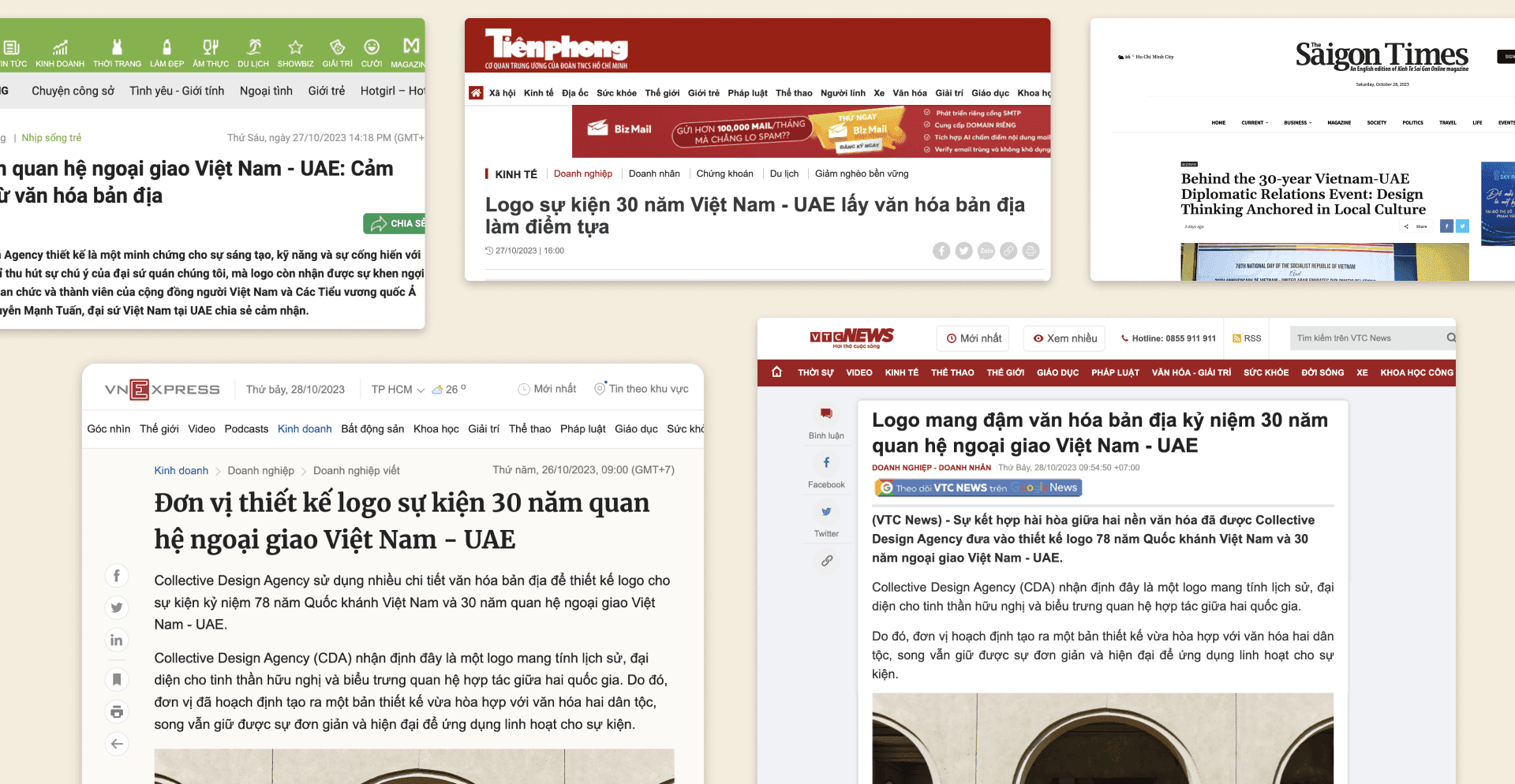Click the VTC News search field
1515x784 pixels.
[x=1373, y=338]
